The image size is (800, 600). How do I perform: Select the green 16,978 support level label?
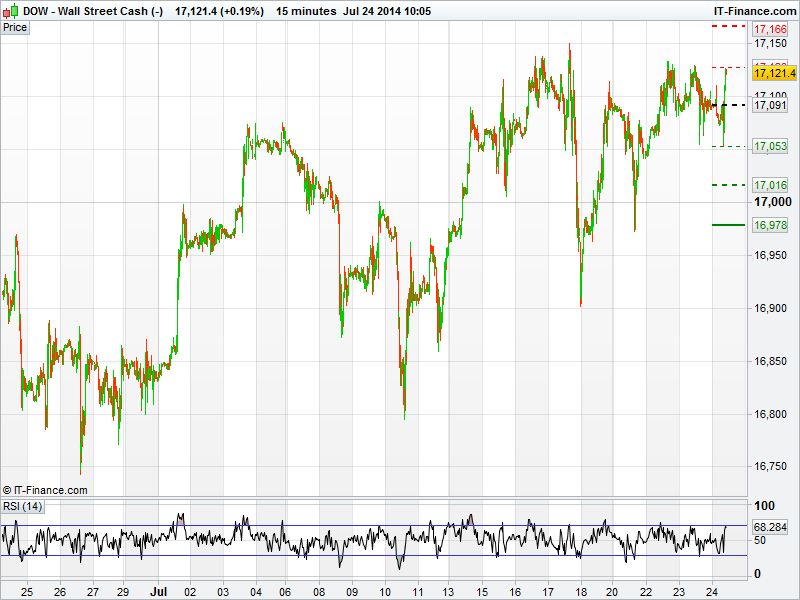(770, 225)
